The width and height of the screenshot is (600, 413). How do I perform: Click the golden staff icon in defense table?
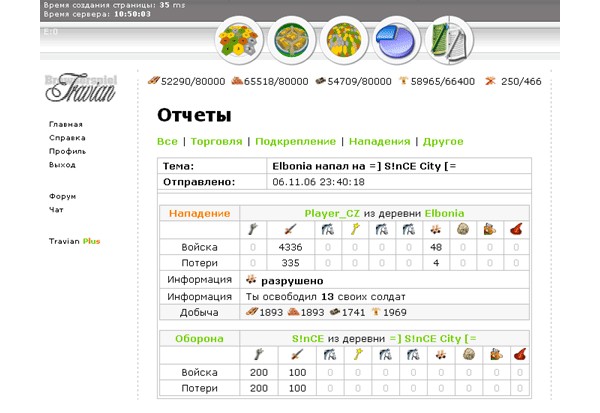coord(358,355)
